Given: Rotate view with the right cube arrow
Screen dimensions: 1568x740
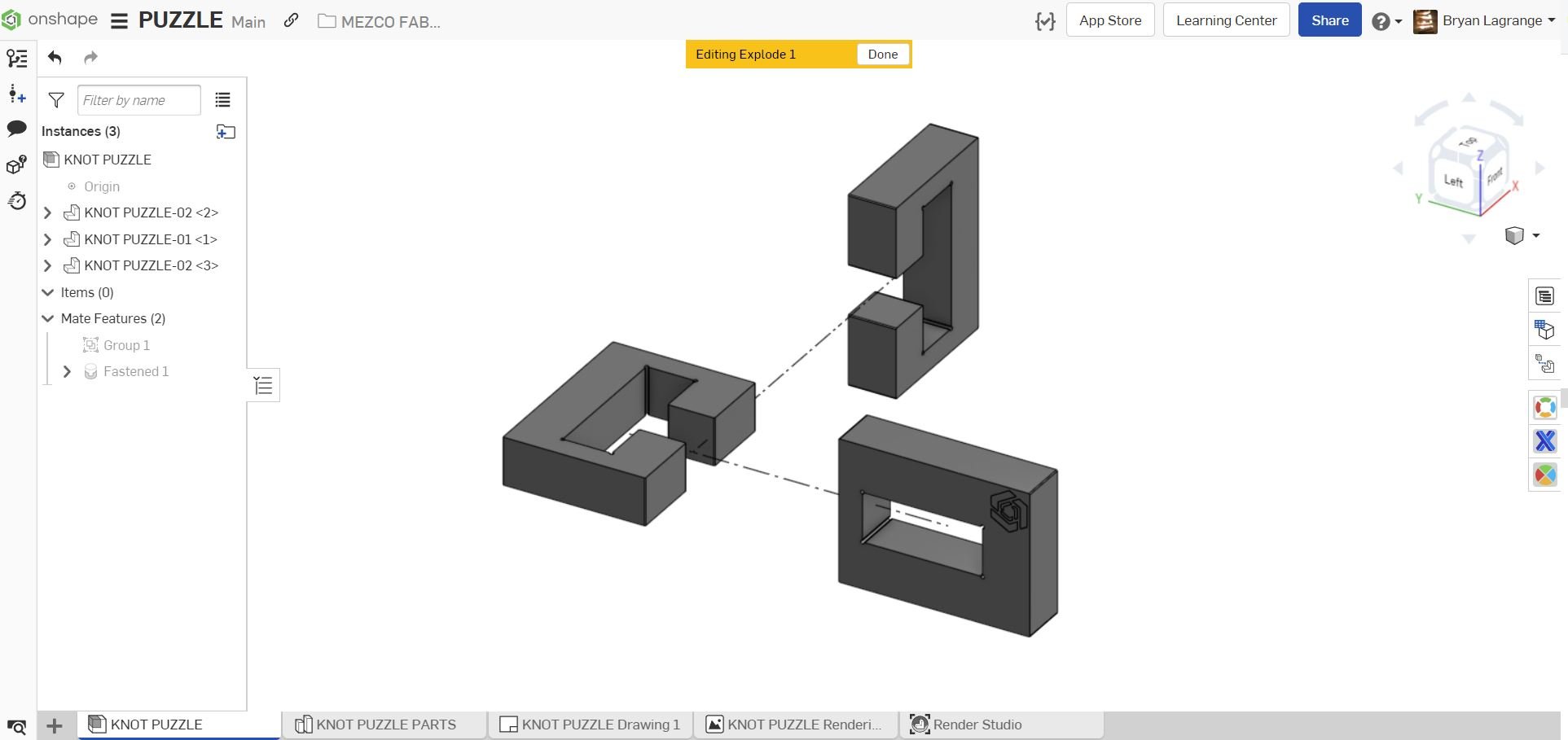Looking at the screenshot, I should point(1539,169).
